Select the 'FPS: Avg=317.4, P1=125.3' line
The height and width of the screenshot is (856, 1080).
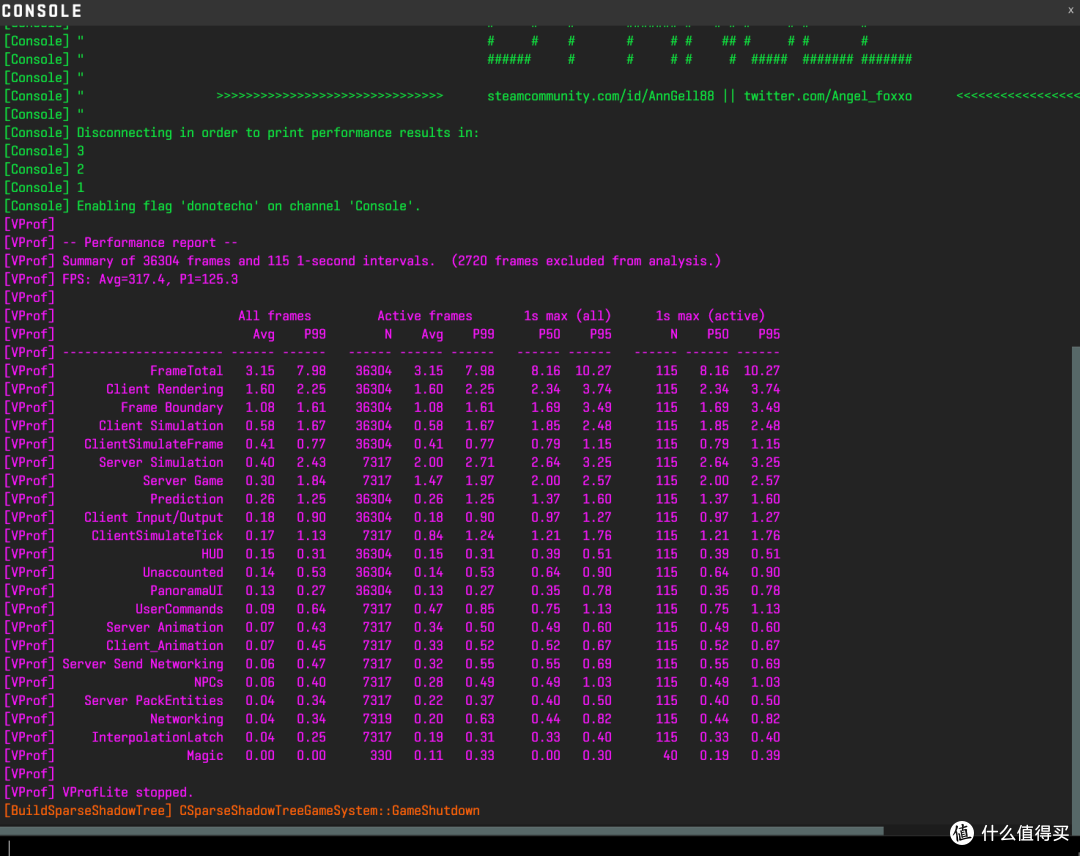[x=121, y=279]
